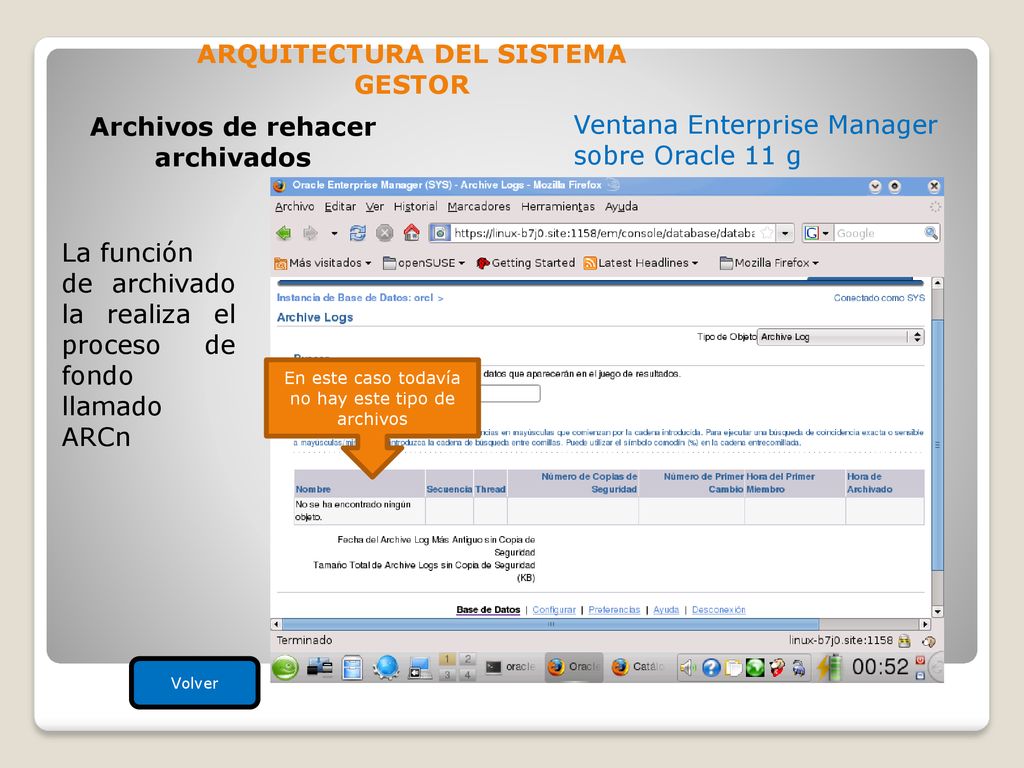Expand the Latest Headlines feed bookmark

[641, 263]
